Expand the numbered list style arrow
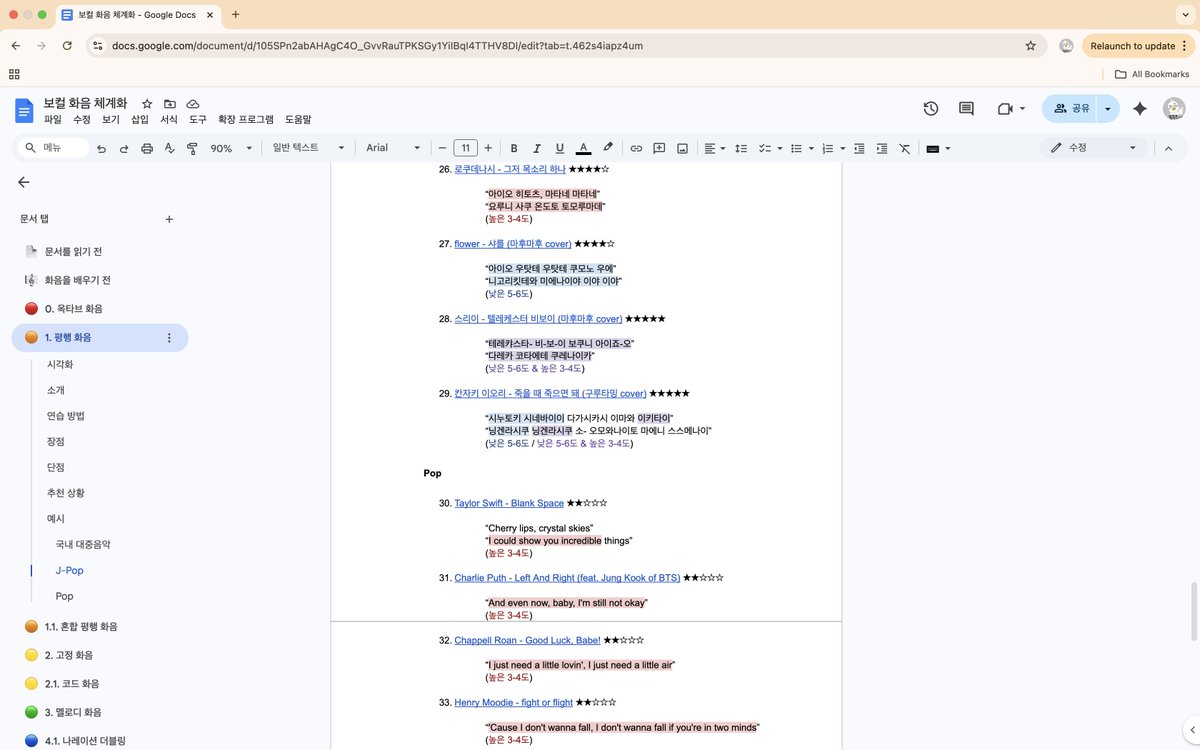 pos(842,148)
